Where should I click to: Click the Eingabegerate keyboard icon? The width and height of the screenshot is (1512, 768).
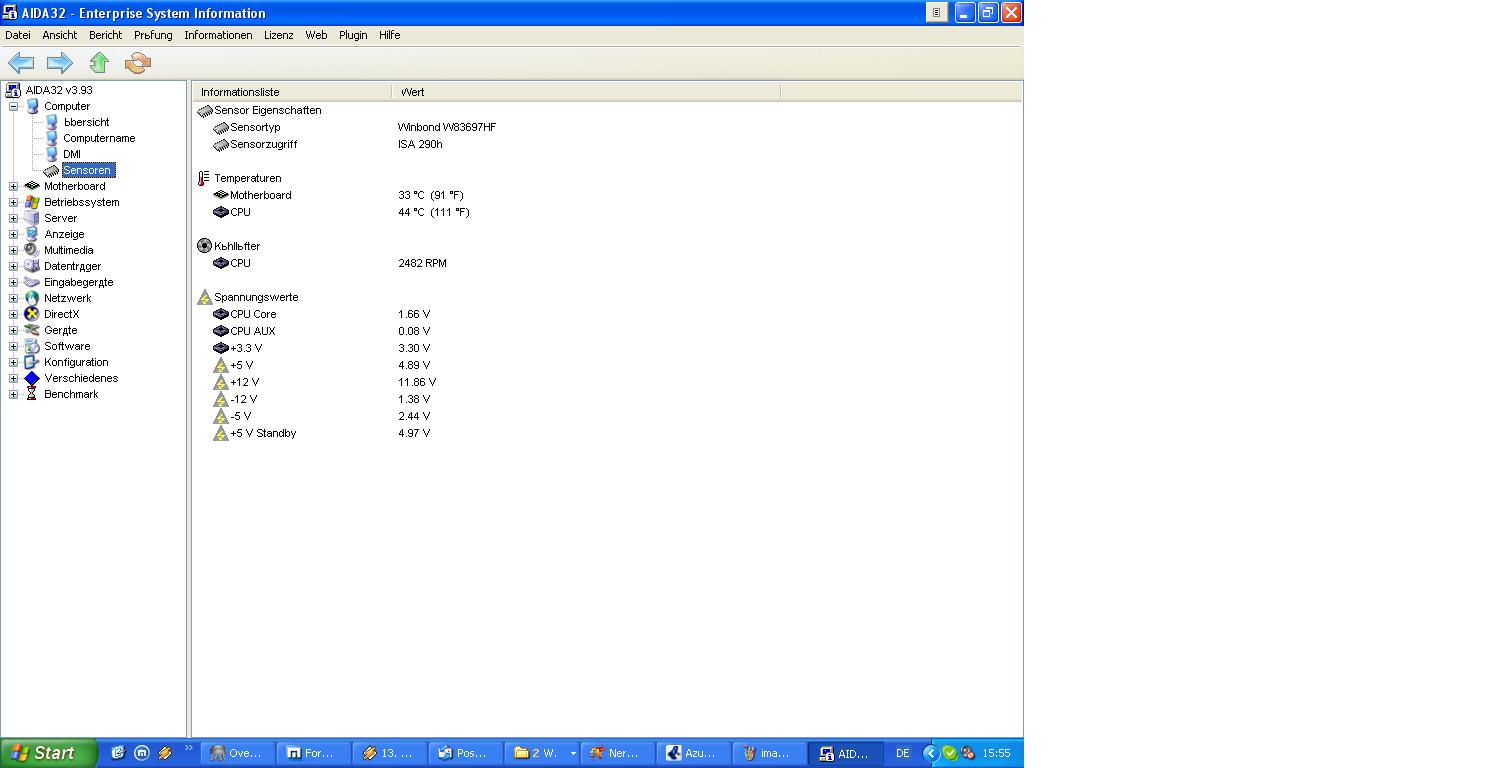(32, 282)
